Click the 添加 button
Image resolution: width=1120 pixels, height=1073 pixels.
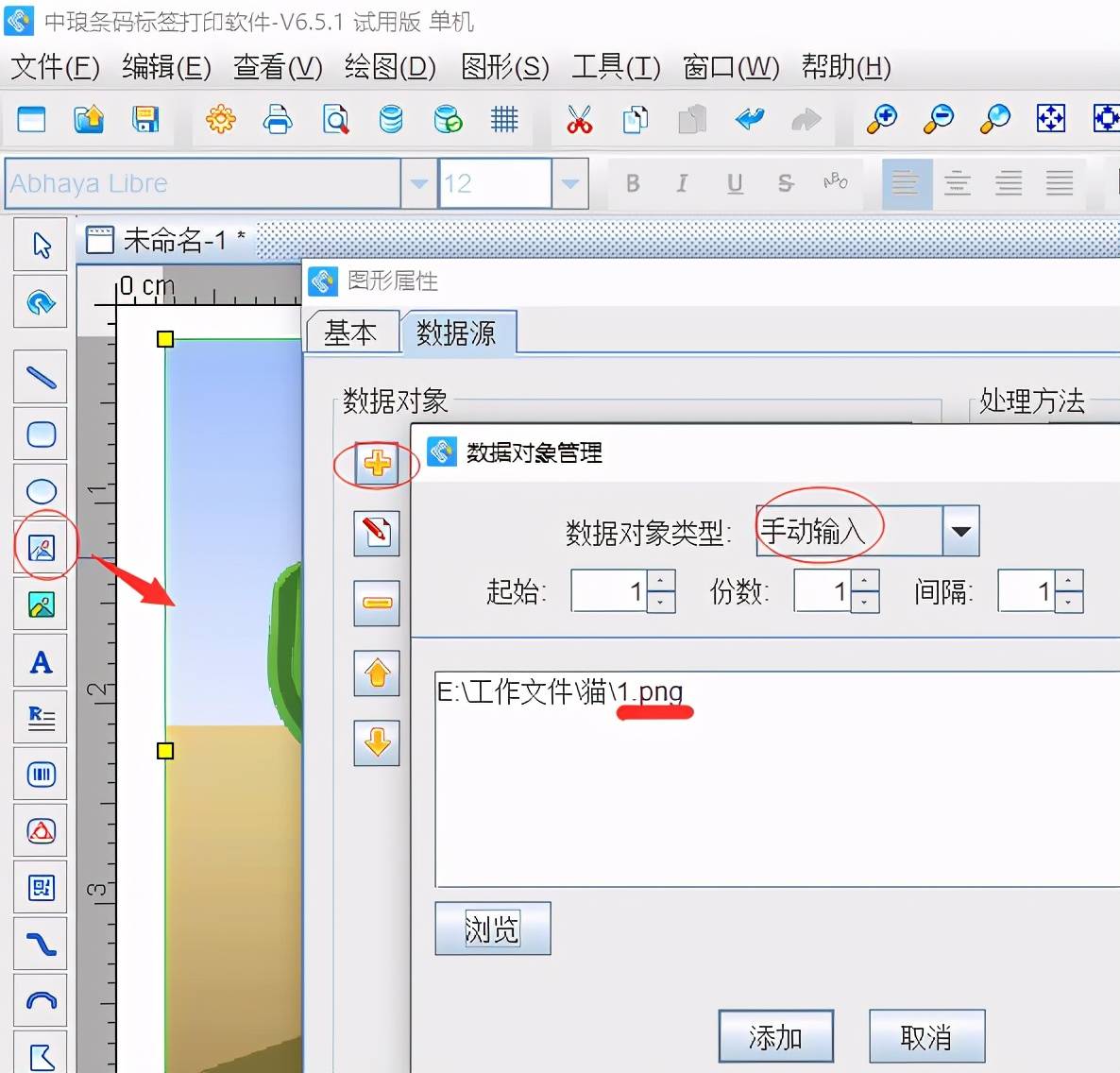[x=775, y=1037]
